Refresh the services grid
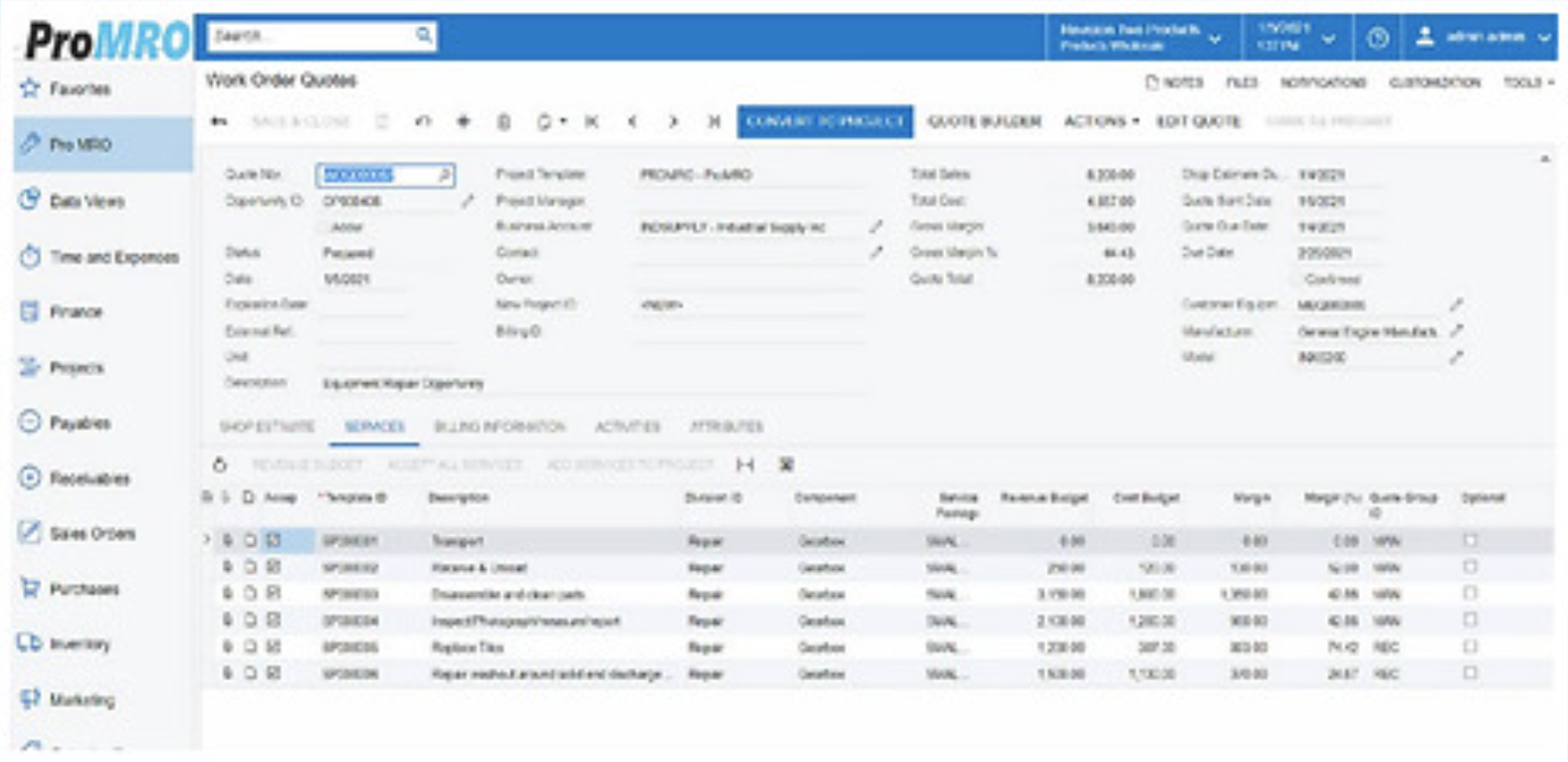The height and width of the screenshot is (762, 1568). pyautogui.click(x=220, y=465)
